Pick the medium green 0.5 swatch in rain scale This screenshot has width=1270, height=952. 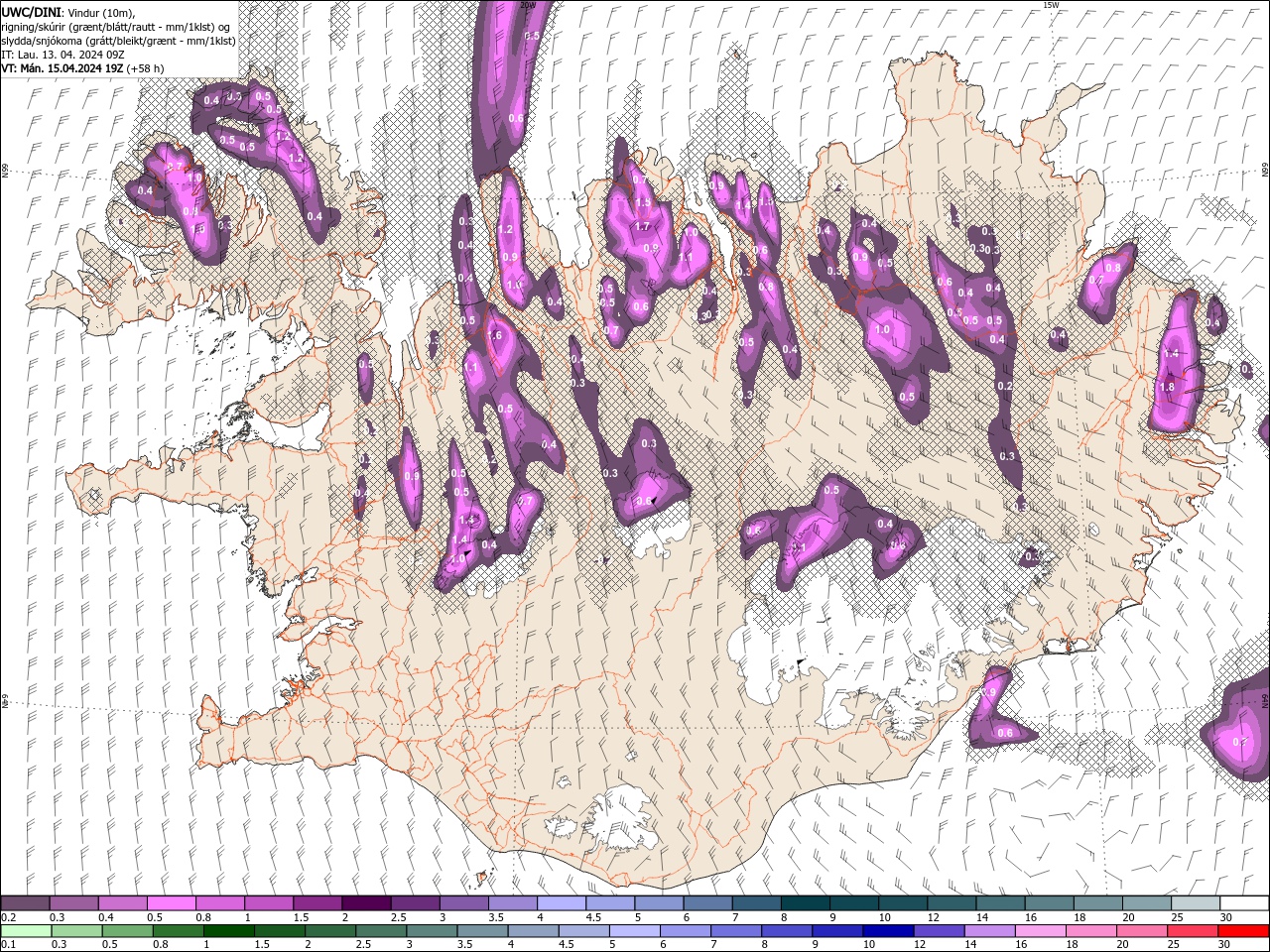[x=127, y=930]
